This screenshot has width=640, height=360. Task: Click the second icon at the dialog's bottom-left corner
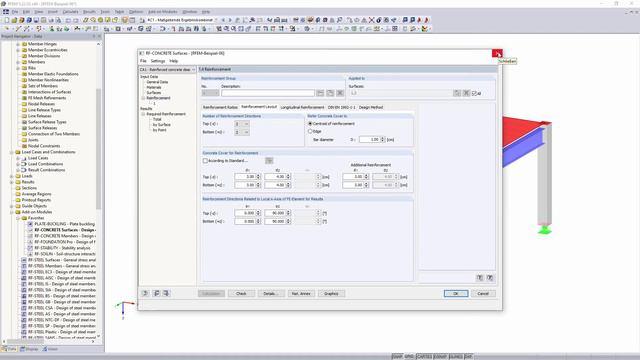156,293
